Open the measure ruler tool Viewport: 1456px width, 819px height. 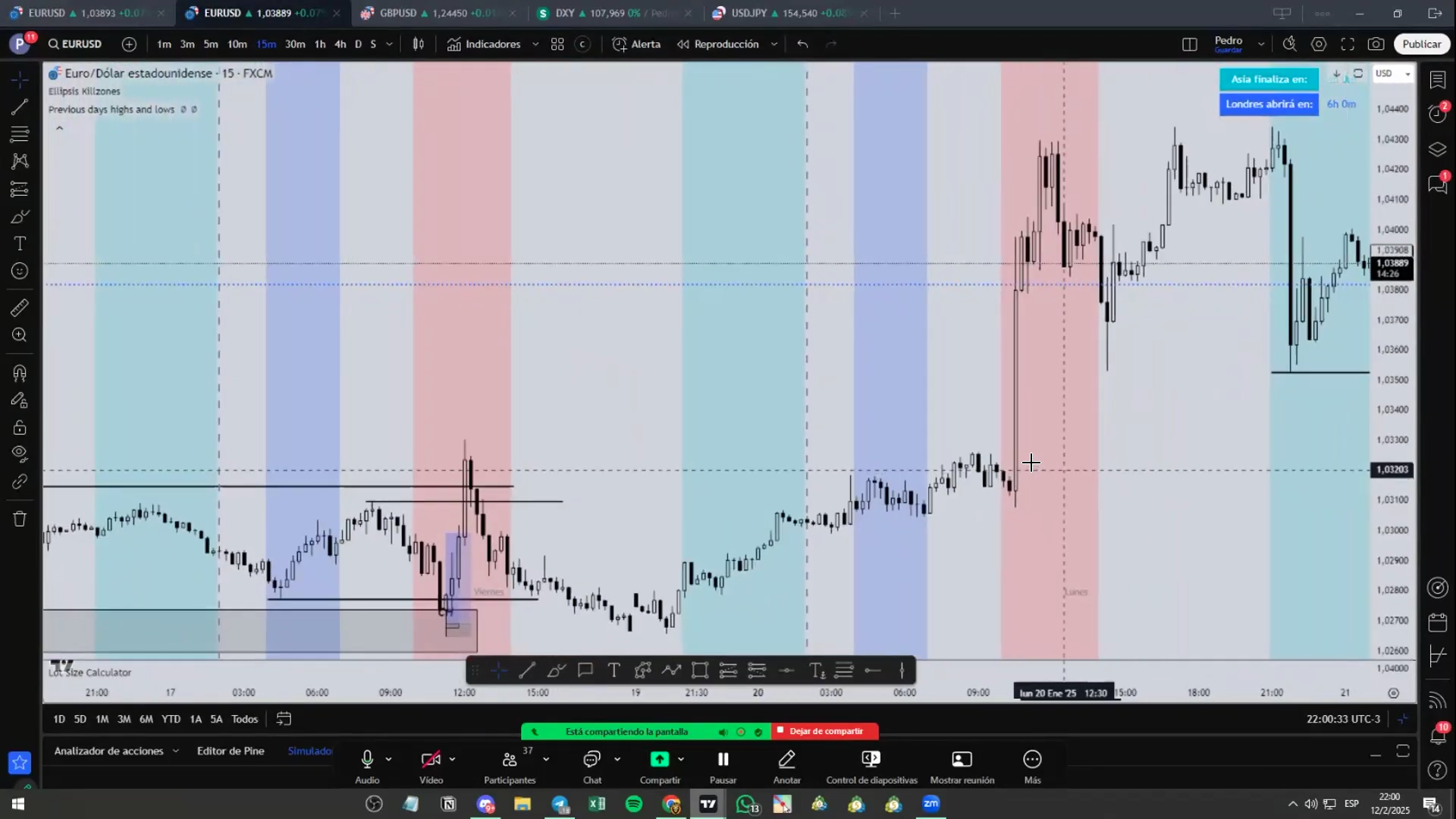20,308
